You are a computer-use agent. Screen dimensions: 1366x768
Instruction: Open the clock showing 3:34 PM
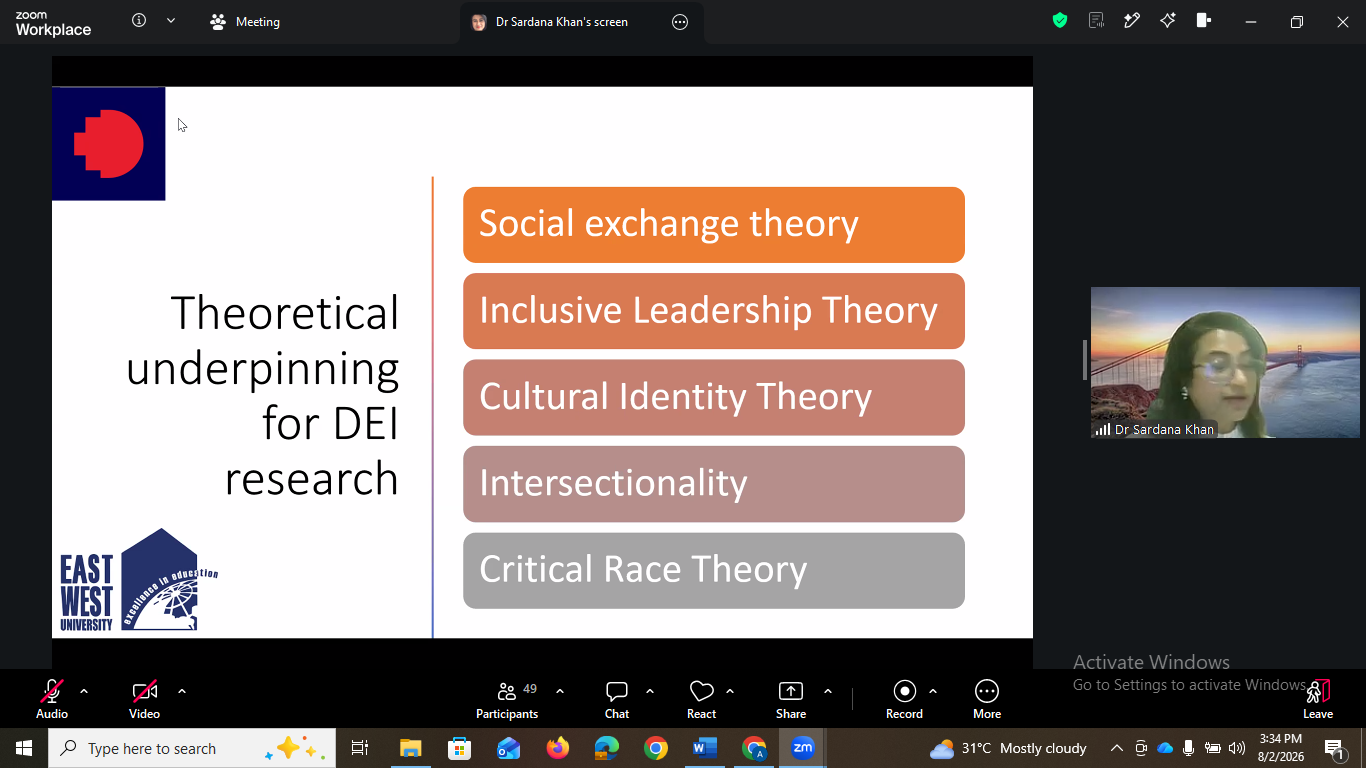pos(1281,748)
